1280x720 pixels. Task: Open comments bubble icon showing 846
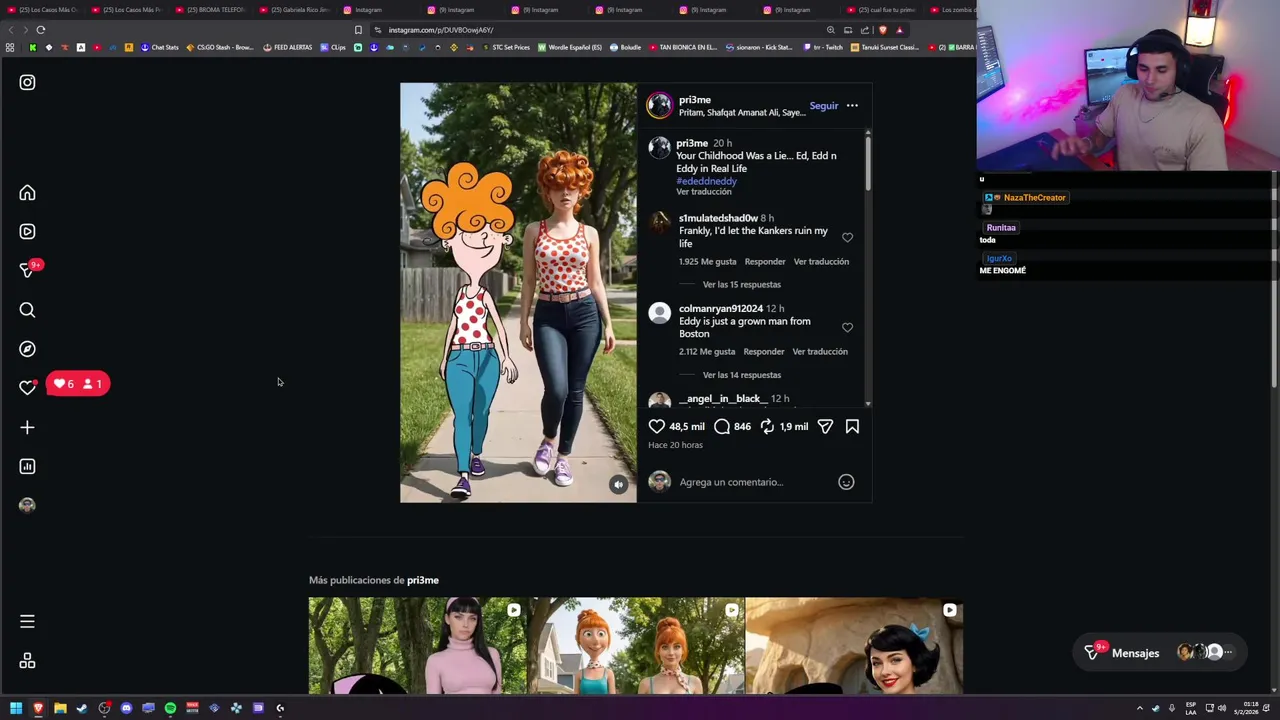pyautogui.click(x=722, y=427)
